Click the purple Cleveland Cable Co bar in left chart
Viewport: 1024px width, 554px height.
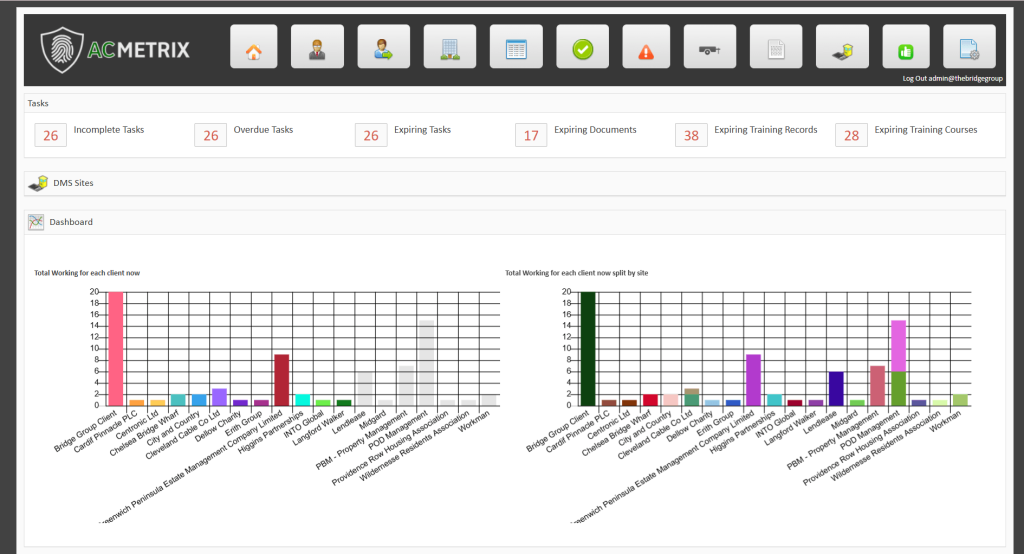click(x=219, y=397)
